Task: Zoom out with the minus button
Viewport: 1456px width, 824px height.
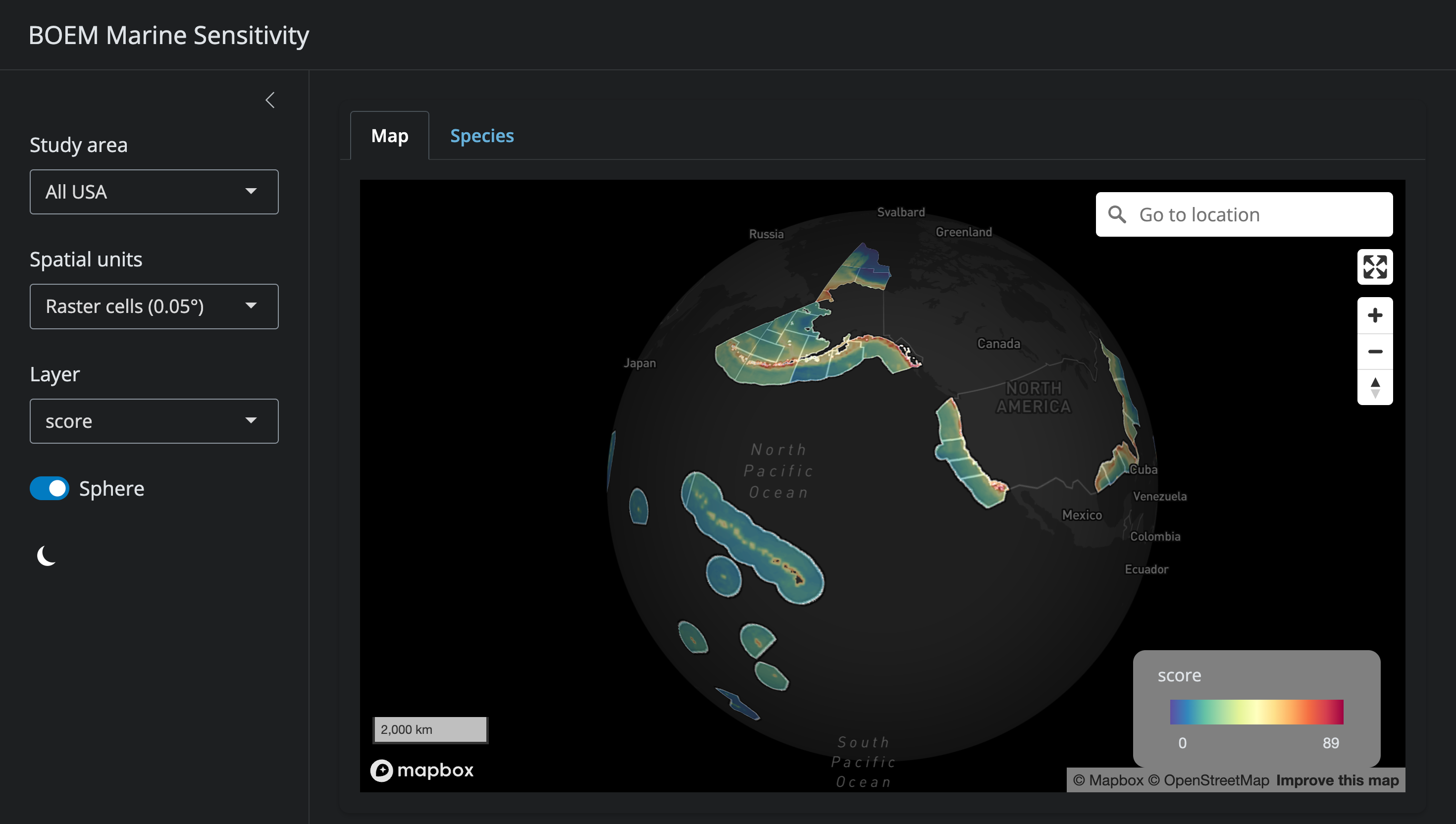Action: tap(1374, 352)
